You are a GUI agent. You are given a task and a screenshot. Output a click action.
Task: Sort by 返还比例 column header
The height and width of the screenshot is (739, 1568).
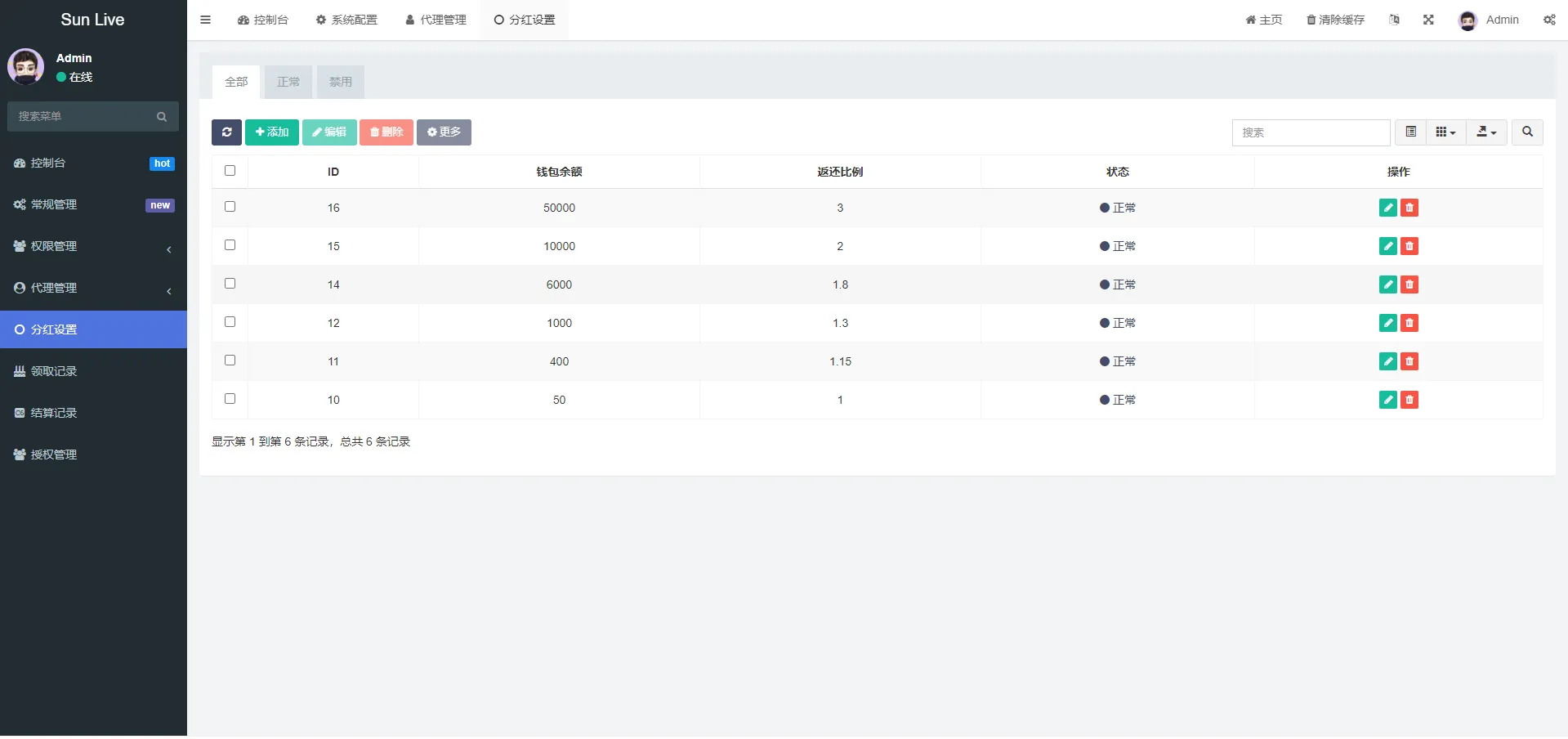click(x=840, y=172)
